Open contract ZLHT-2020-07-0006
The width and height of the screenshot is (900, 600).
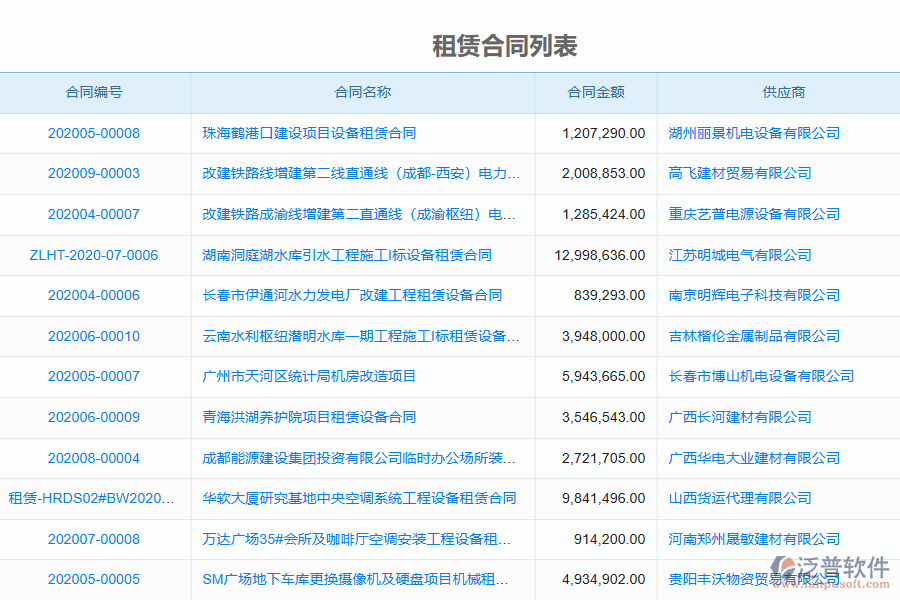pyautogui.click(x=95, y=255)
